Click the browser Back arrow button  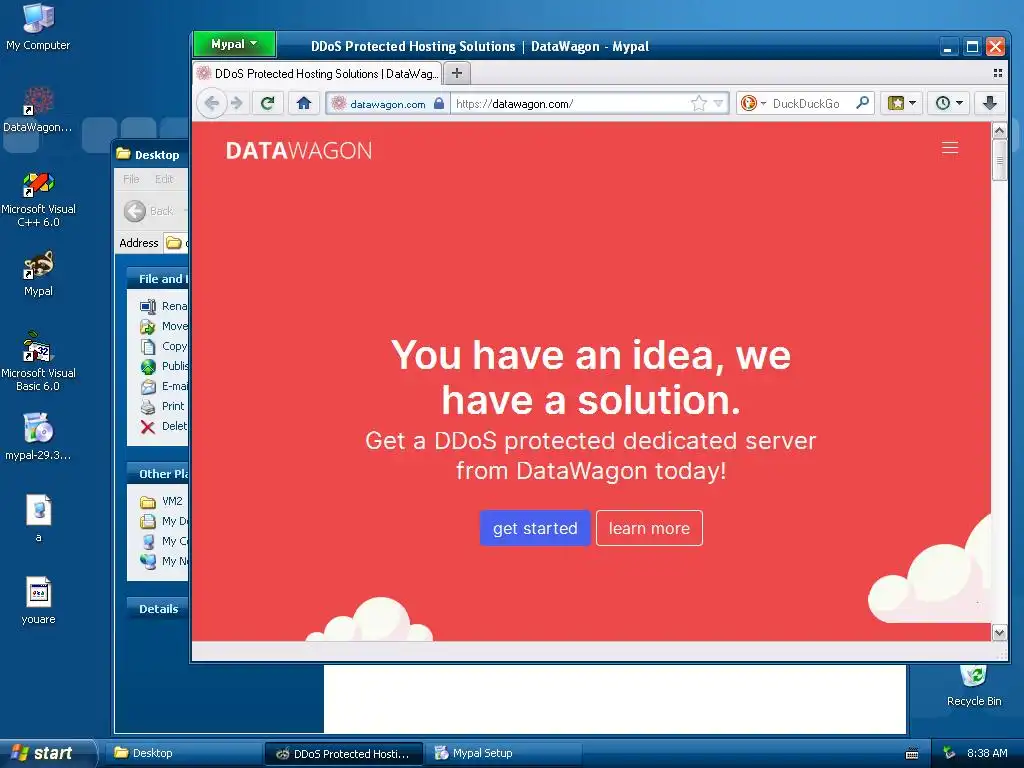tap(212, 103)
